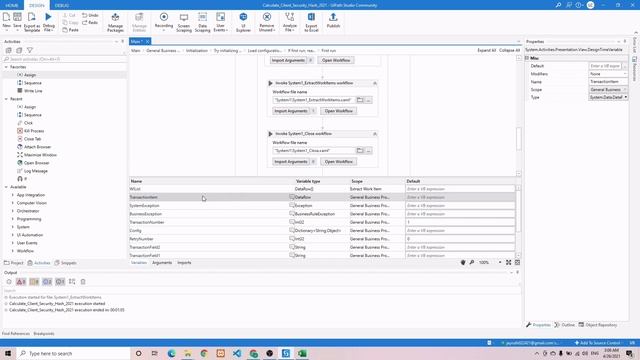Switch to the DEBUG ribbon tab
Viewport: 640px width, 360px height.
[62, 5]
